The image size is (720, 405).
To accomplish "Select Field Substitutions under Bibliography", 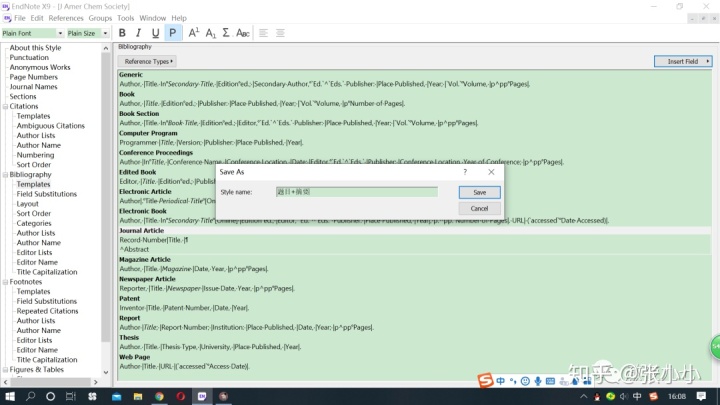I will [x=47, y=194].
